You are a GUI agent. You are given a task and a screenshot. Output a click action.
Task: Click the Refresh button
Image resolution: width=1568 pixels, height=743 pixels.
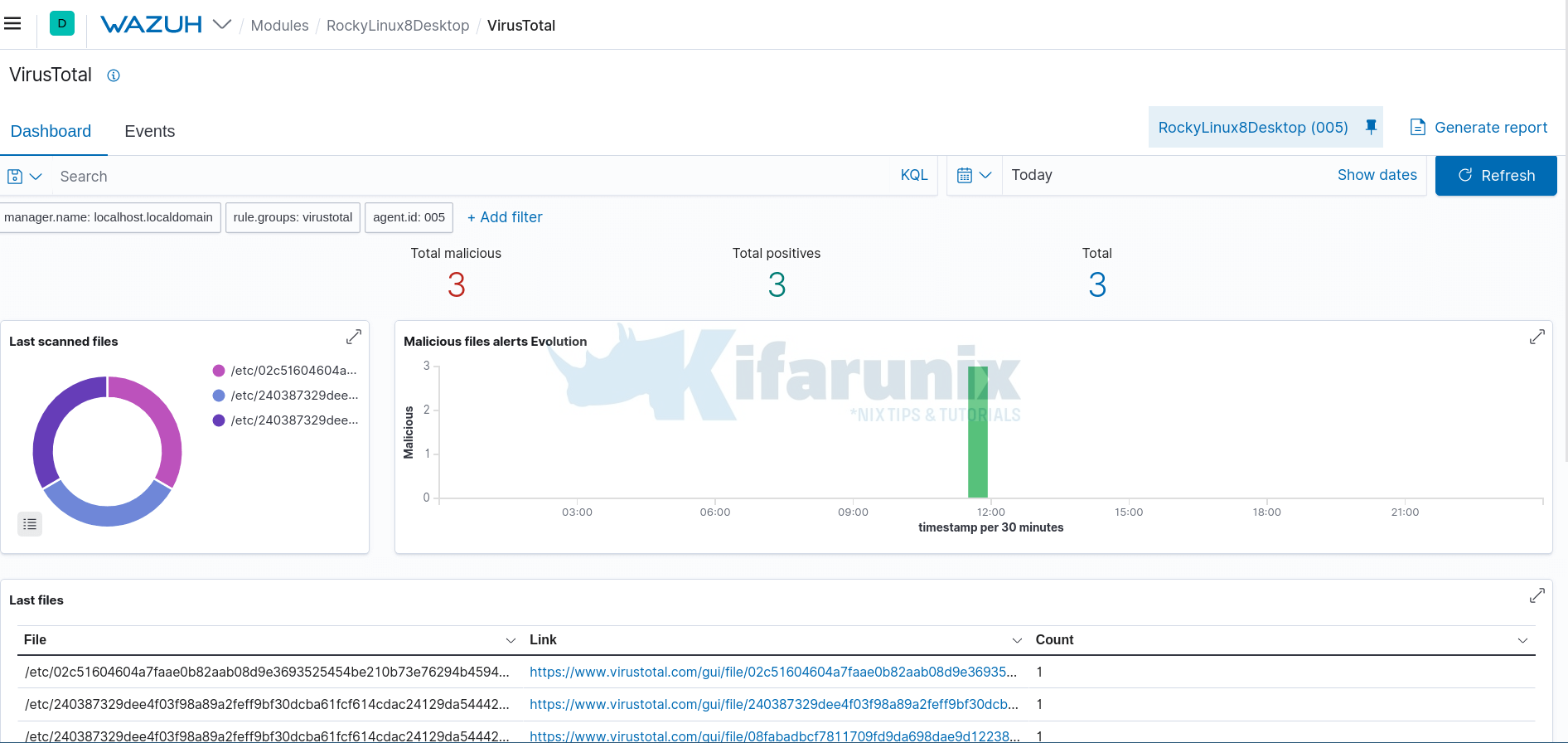1496,176
